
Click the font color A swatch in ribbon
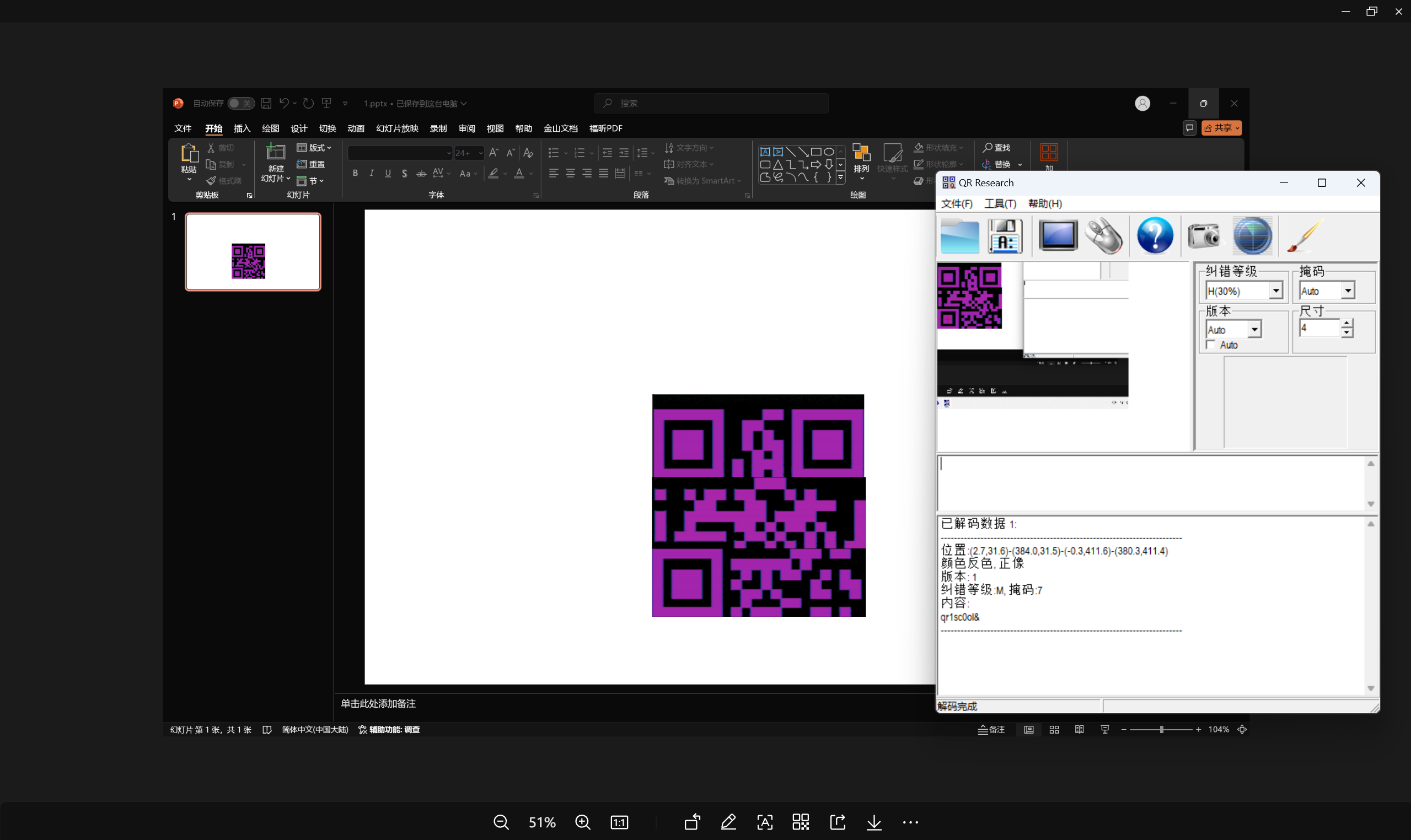[x=519, y=173]
